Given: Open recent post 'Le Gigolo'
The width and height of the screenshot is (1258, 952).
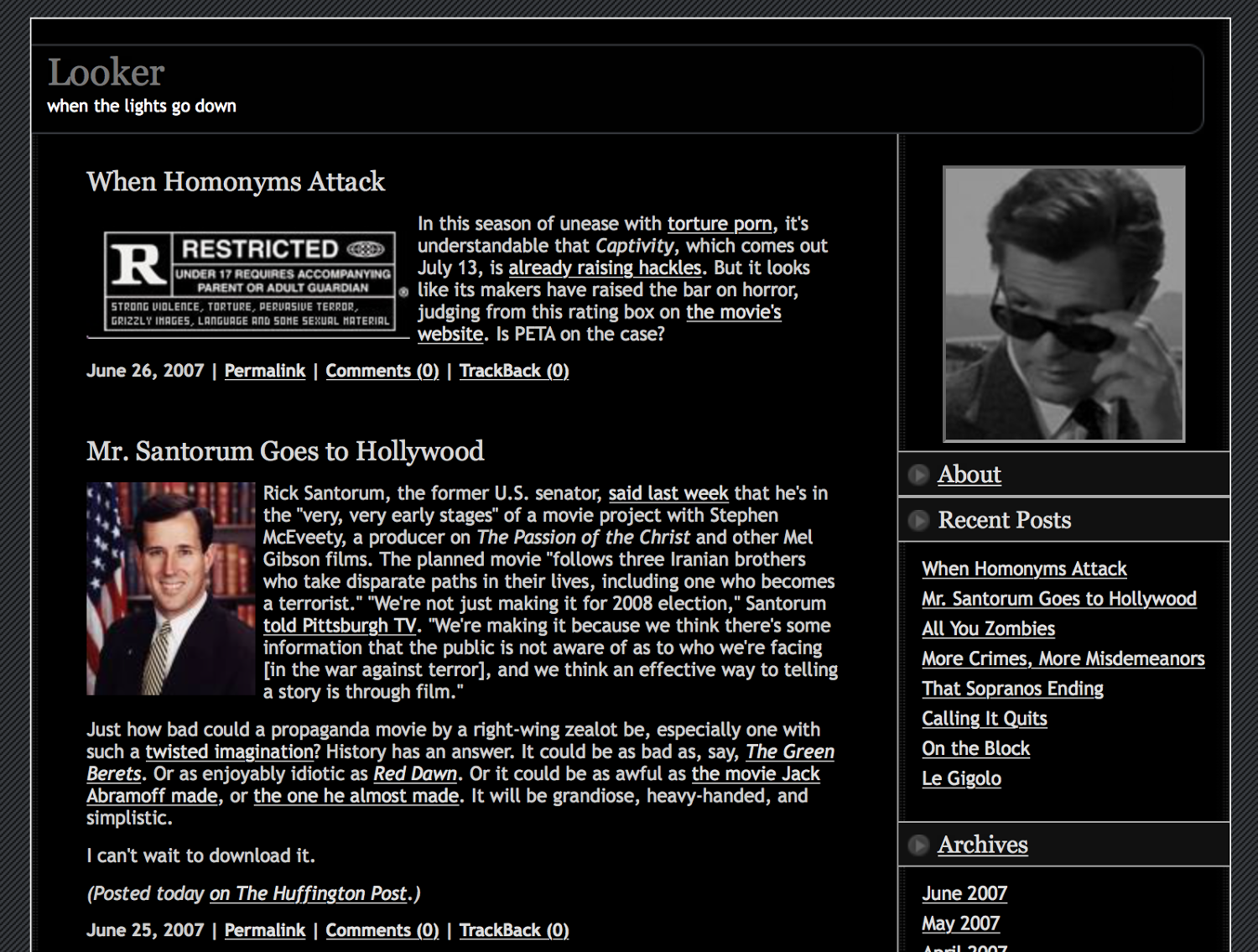Looking at the screenshot, I should click(x=962, y=778).
